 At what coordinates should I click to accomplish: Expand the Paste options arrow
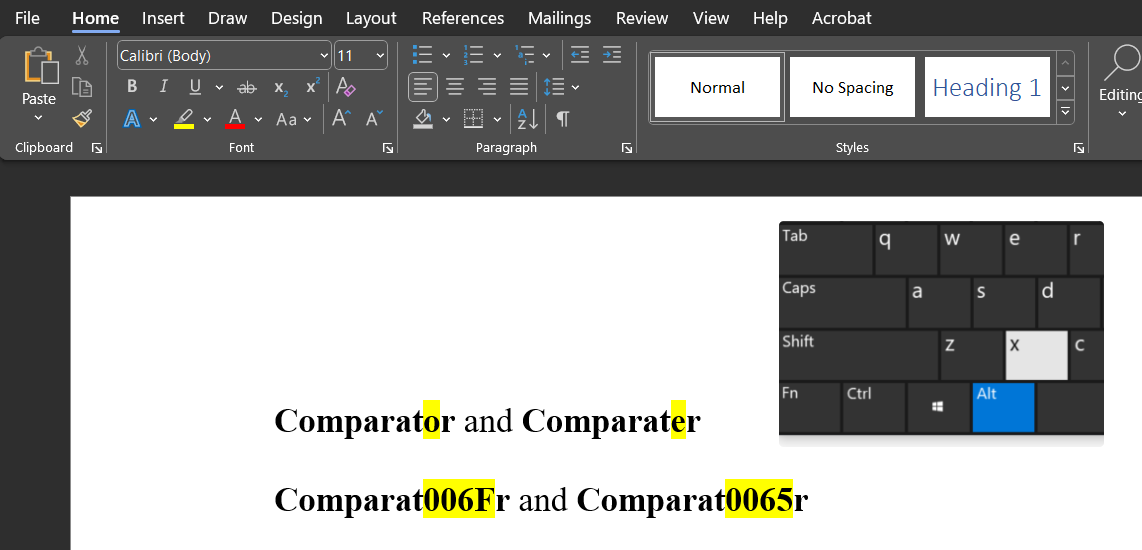[39, 118]
